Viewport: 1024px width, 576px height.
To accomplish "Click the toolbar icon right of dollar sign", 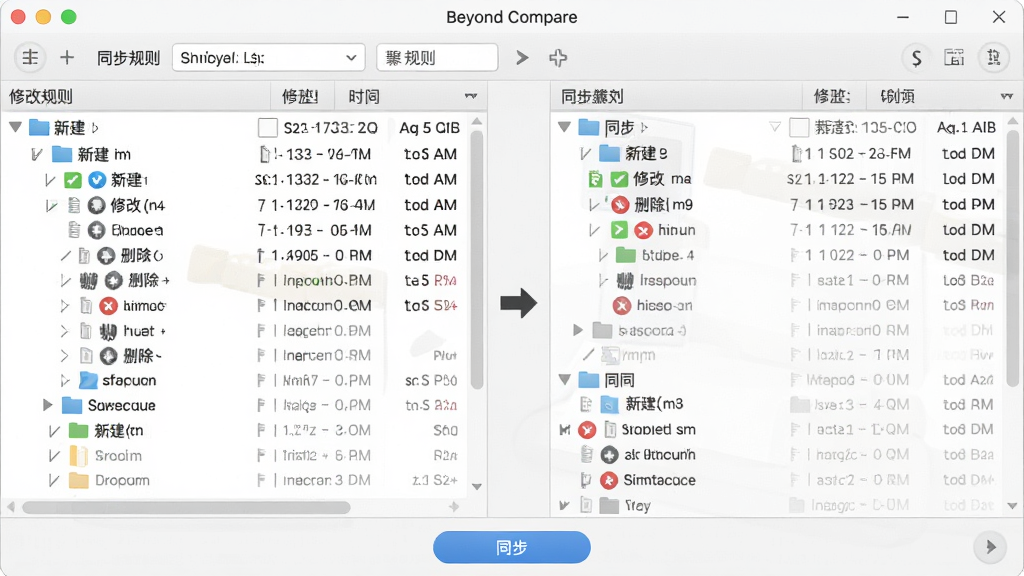I will point(954,57).
